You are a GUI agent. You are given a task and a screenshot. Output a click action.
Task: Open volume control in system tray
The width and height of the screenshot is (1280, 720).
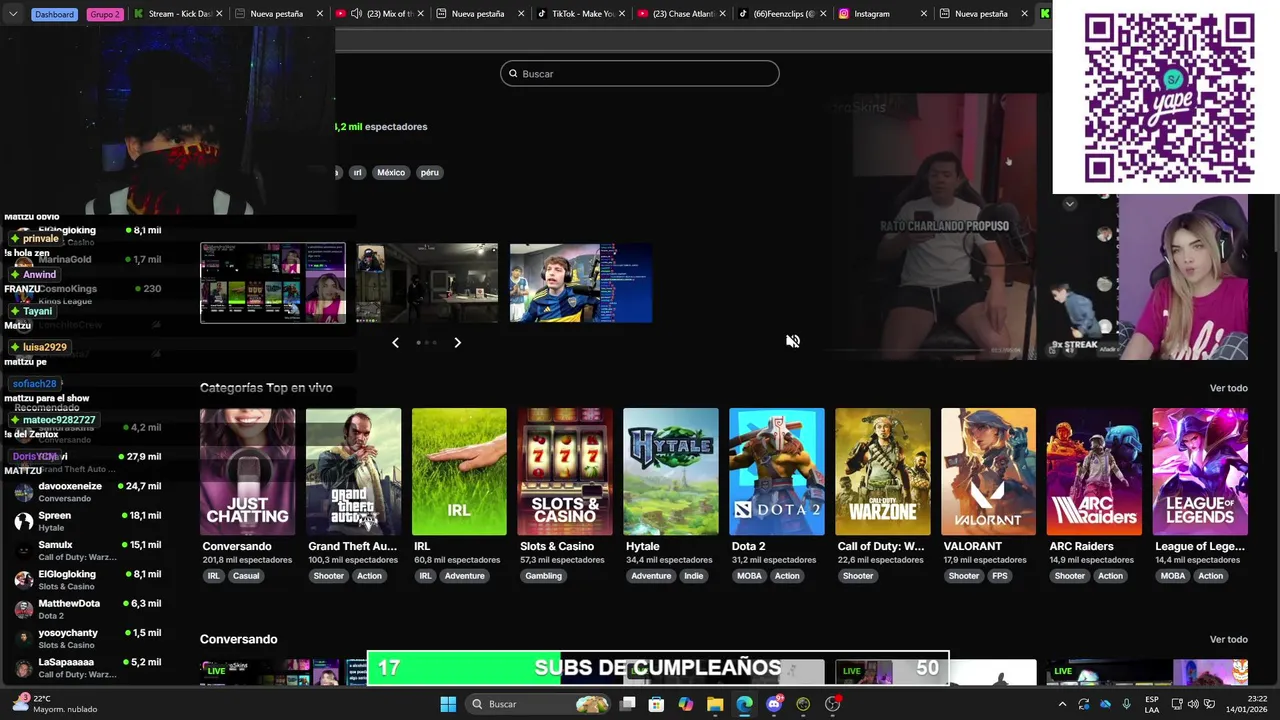pos(1193,704)
